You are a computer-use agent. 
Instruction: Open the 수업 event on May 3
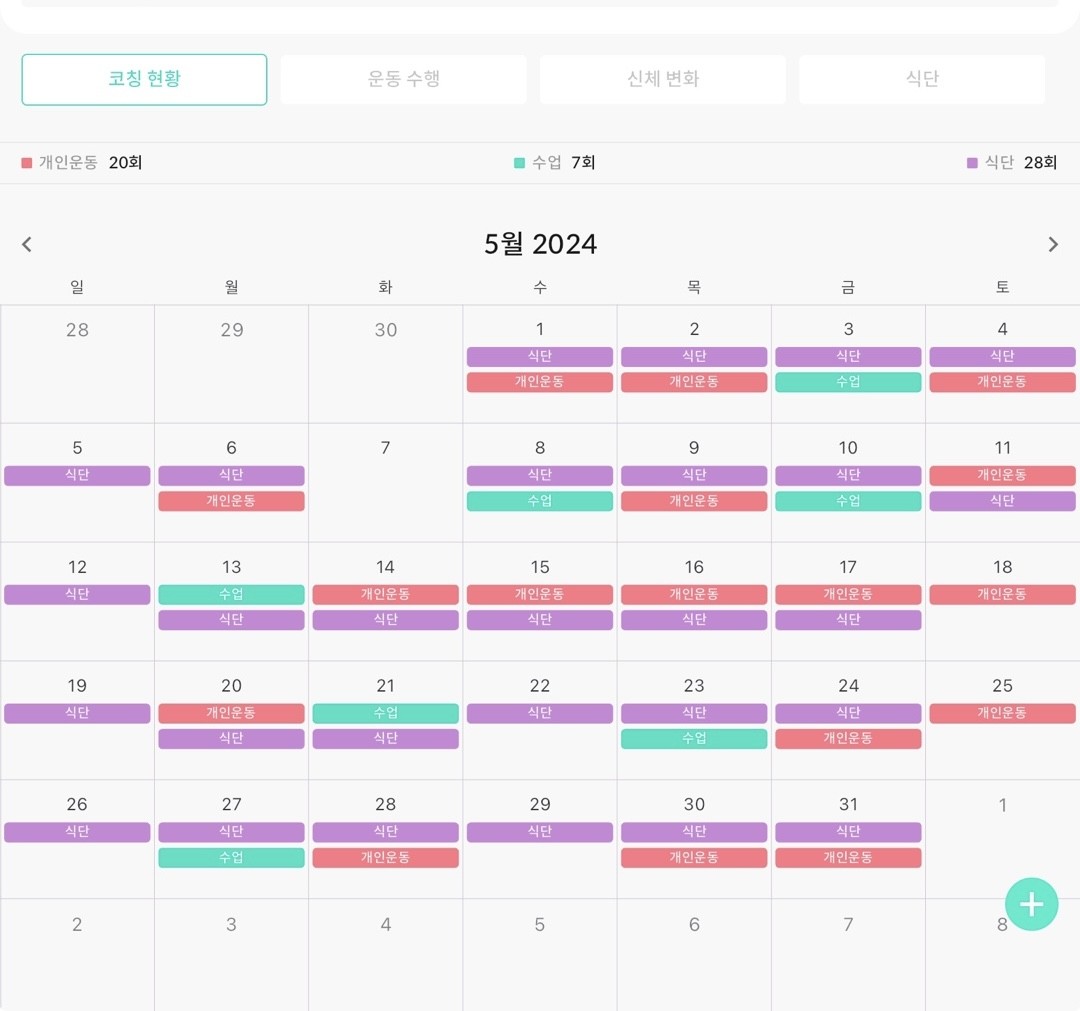pyautogui.click(x=848, y=382)
